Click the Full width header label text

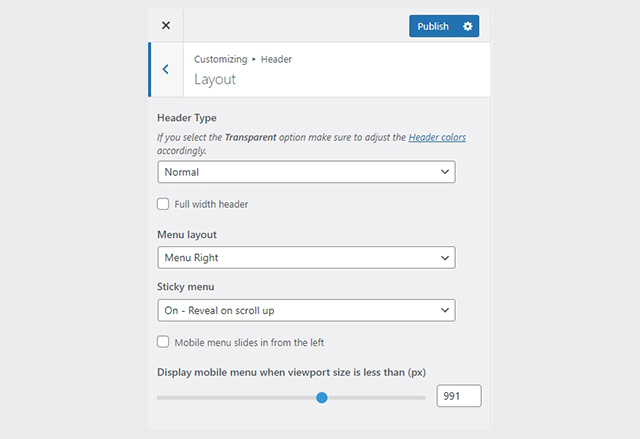point(211,204)
